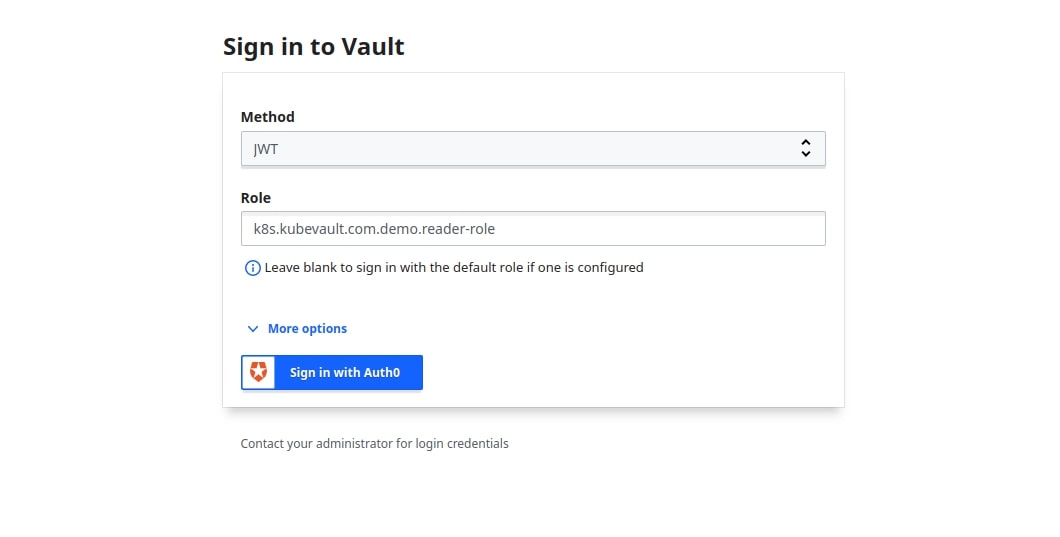Place cursor in the k8s.kubevault.com.demo.reader-role text

click(x=374, y=228)
